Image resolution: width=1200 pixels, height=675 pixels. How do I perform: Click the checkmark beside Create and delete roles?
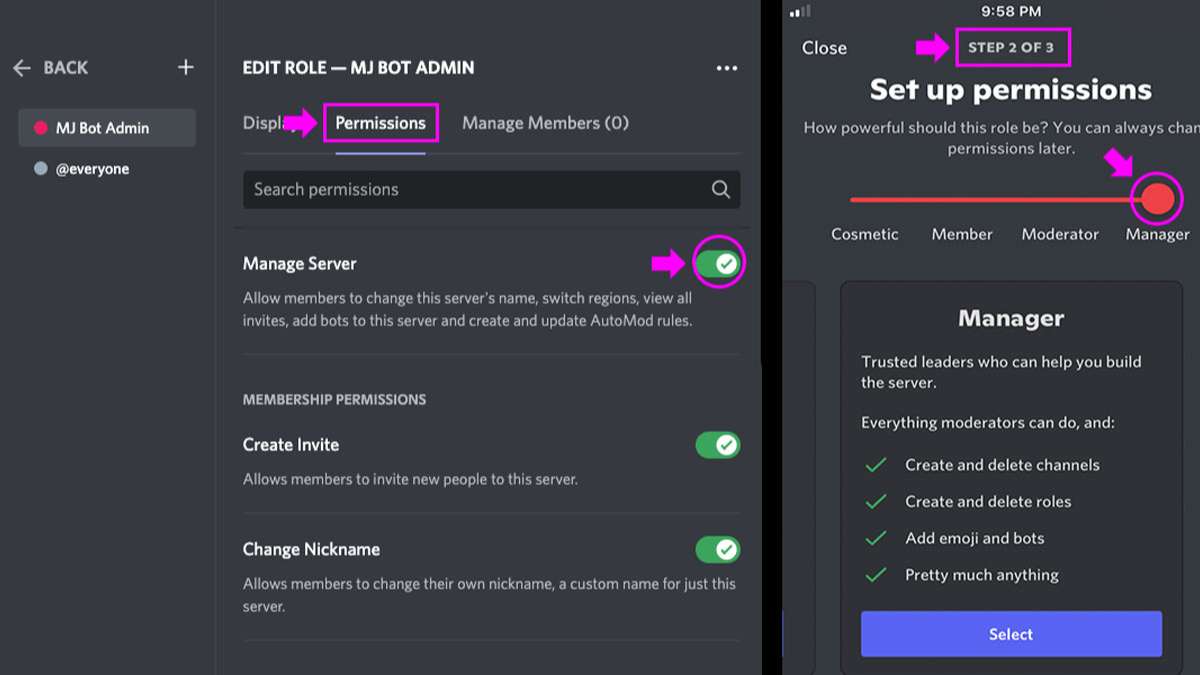click(x=876, y=501)
